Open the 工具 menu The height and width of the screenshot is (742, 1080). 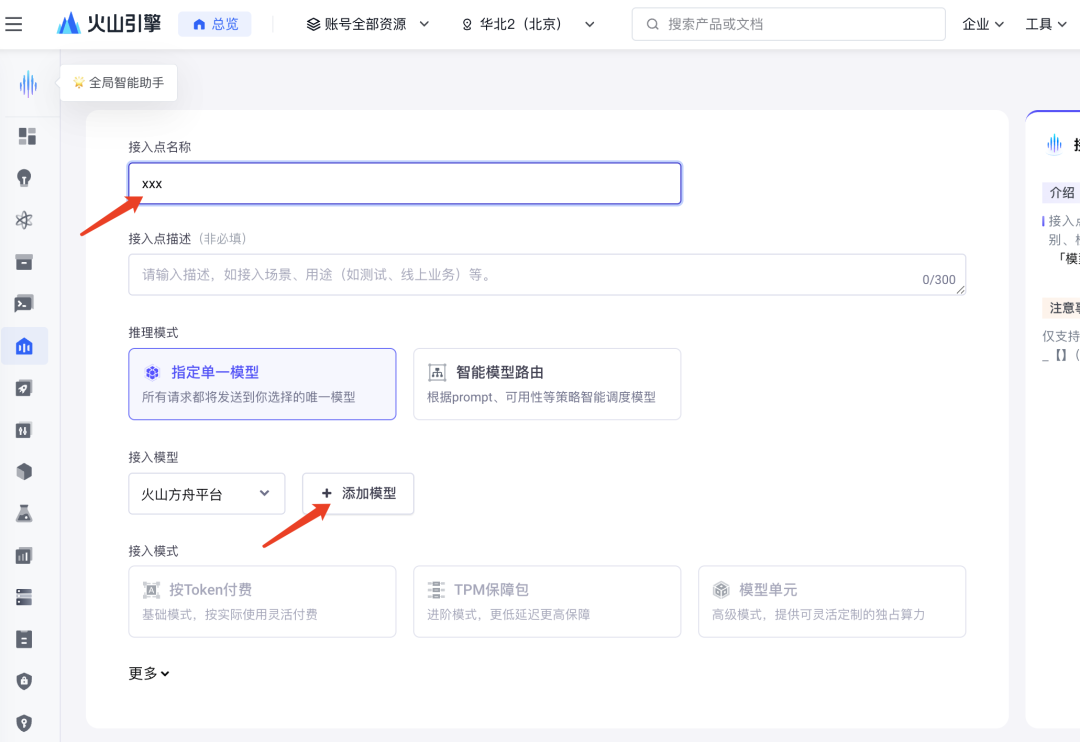click(1046, 24)
